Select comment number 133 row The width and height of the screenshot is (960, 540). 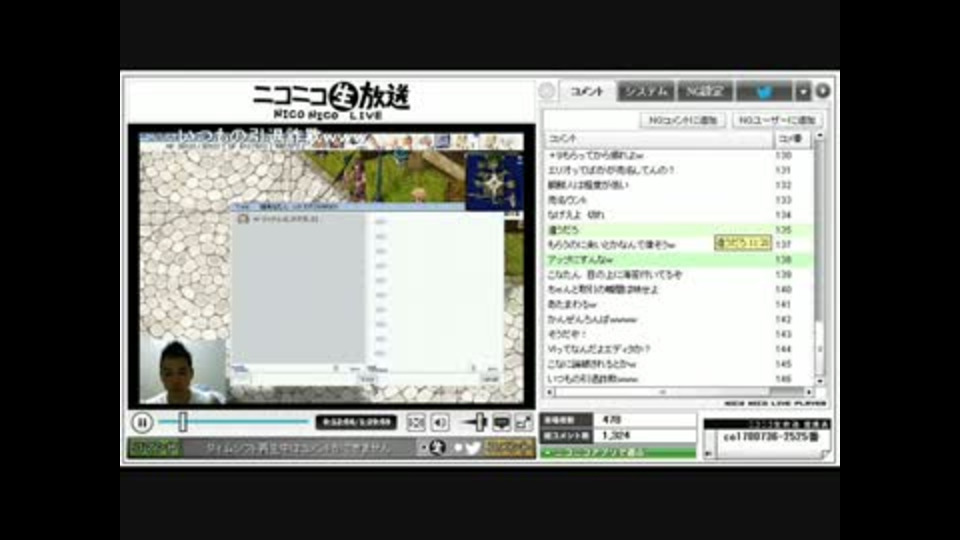point(679,200)
